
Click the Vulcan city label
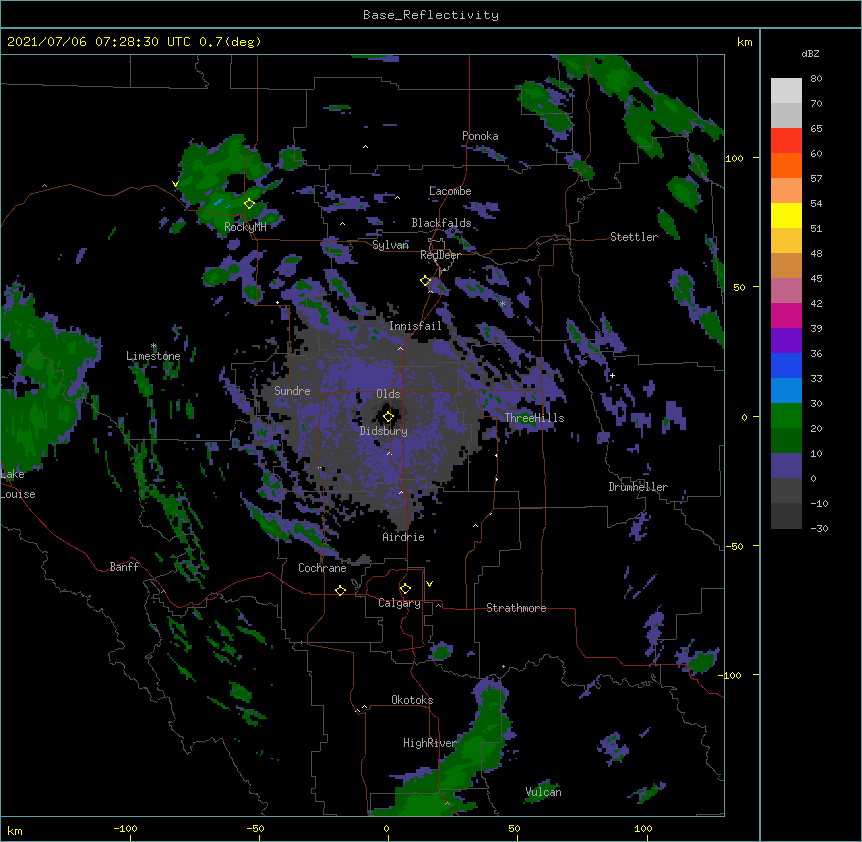[x=543, y=792]
